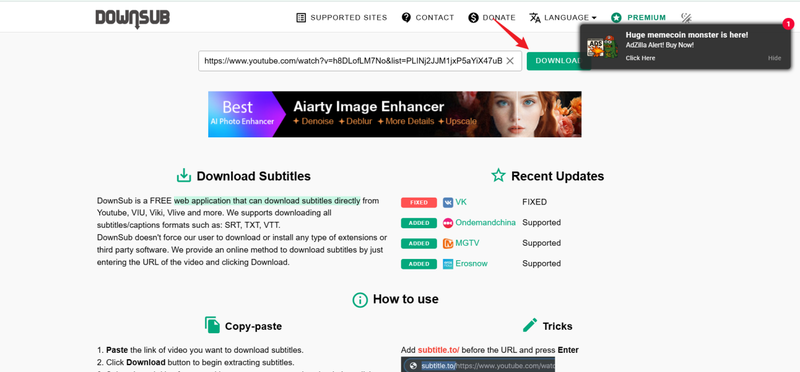This screenshot has height=372, width=800.
Task: Click the translate Language icon
Action: click(x=535, y=18)
